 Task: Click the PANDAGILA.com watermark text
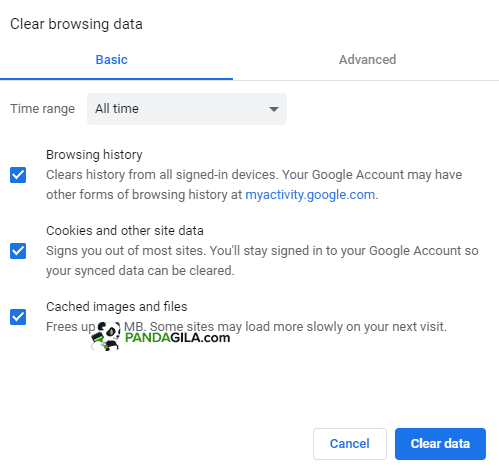click(177, 338)
